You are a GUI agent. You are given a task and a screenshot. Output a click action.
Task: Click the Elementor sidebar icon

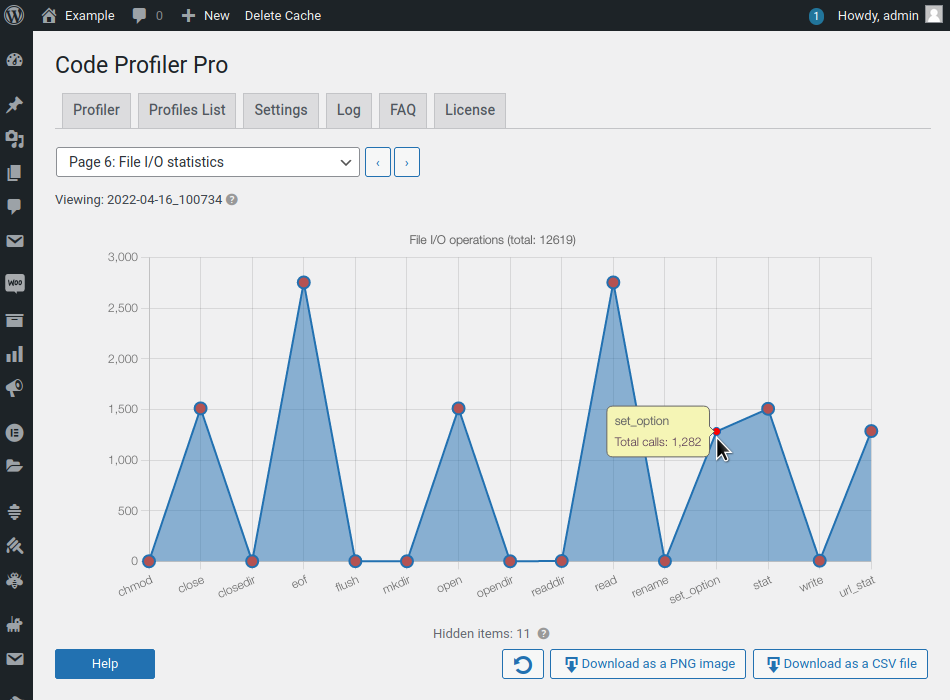point(15,432)
